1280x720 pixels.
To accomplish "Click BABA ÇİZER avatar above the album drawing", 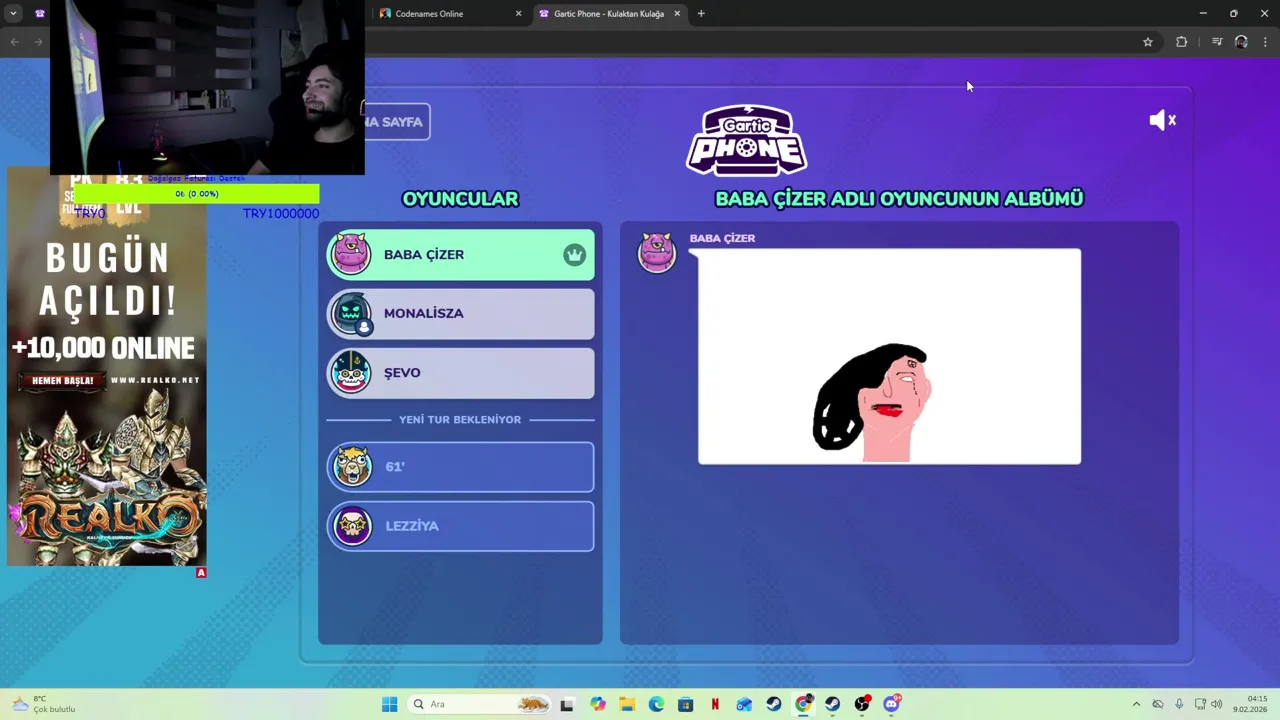I will (x=657, y=253).
